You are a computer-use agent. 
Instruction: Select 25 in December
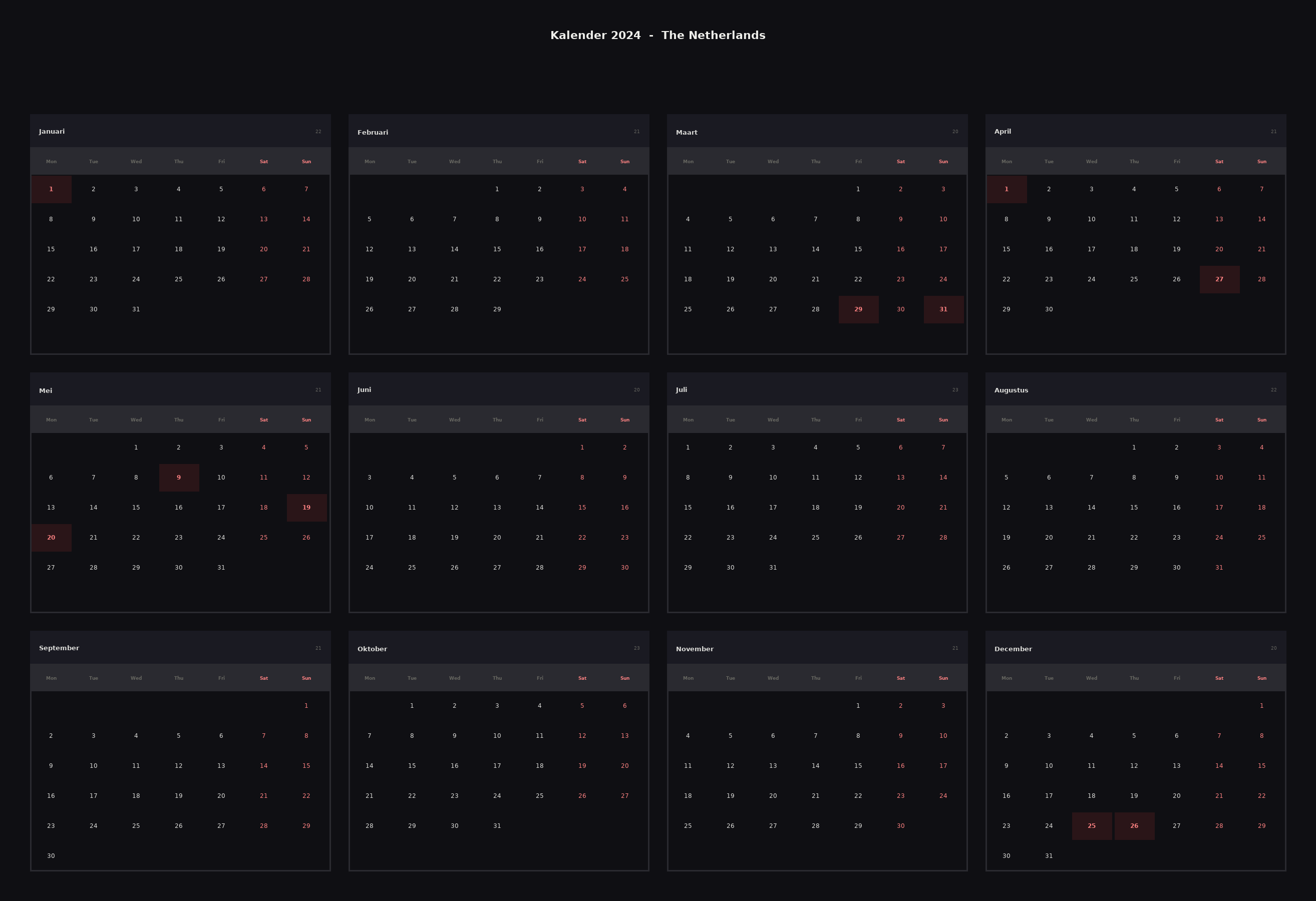1092,826
